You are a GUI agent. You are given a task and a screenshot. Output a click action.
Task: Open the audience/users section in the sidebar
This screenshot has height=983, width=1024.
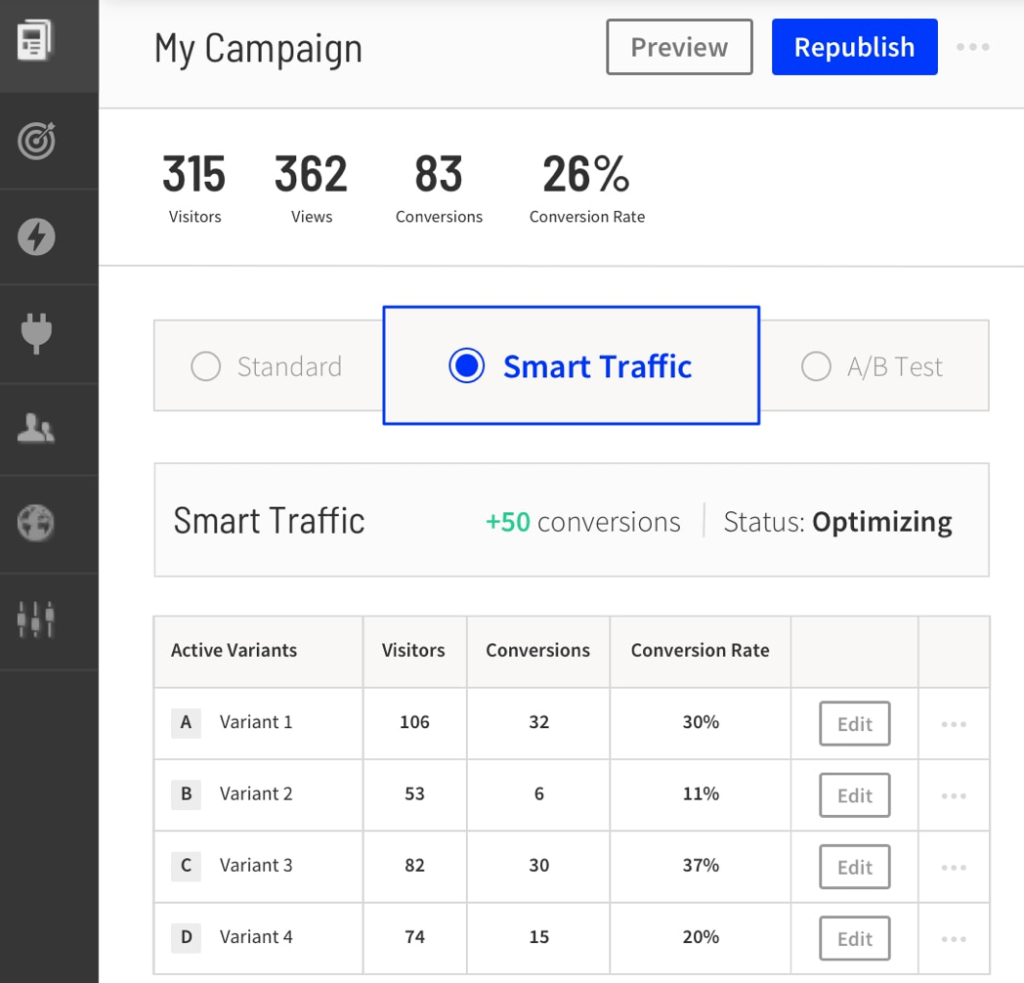(36, 427)
